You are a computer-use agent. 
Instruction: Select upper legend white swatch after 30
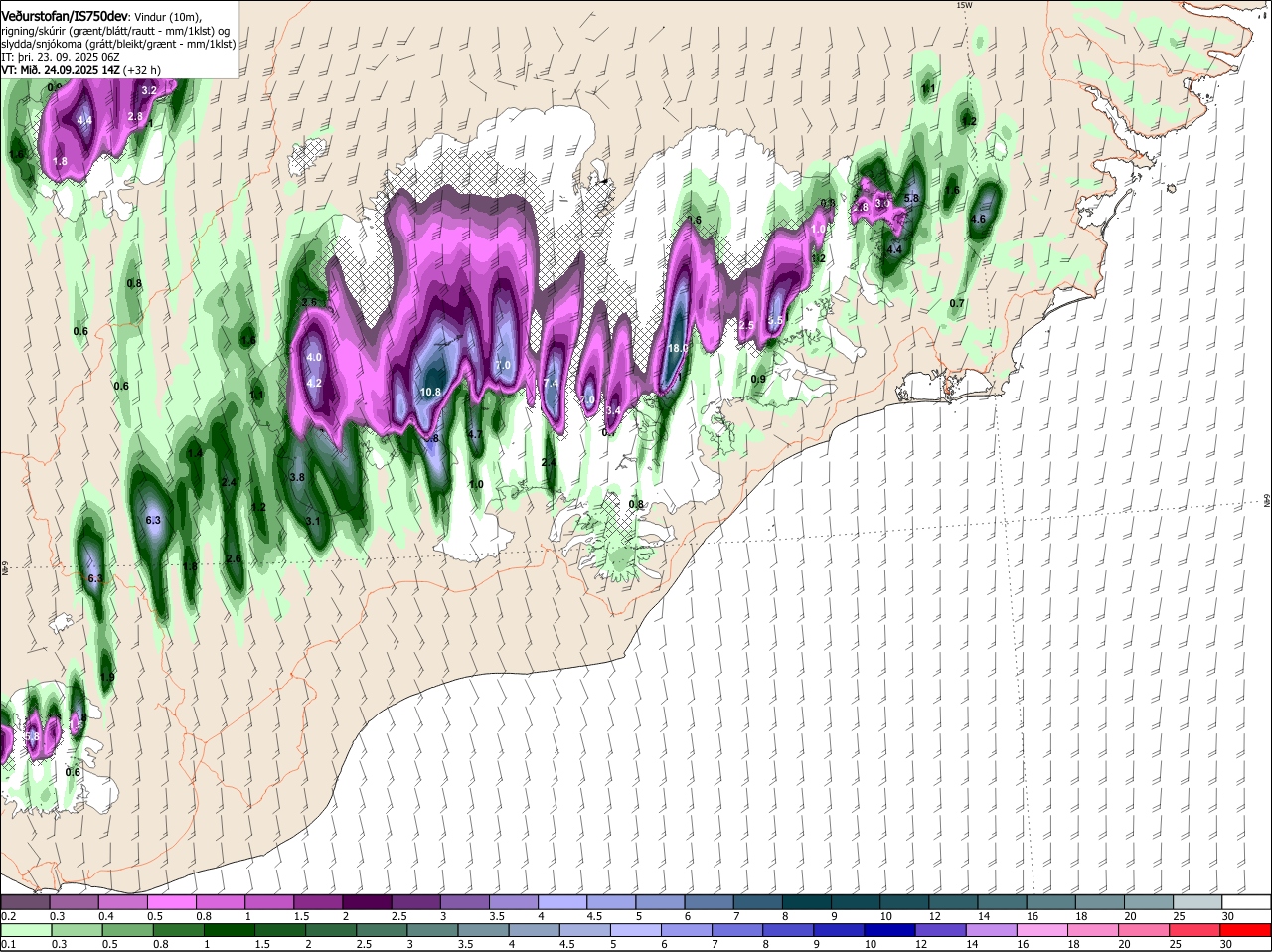click(1247, 901)
